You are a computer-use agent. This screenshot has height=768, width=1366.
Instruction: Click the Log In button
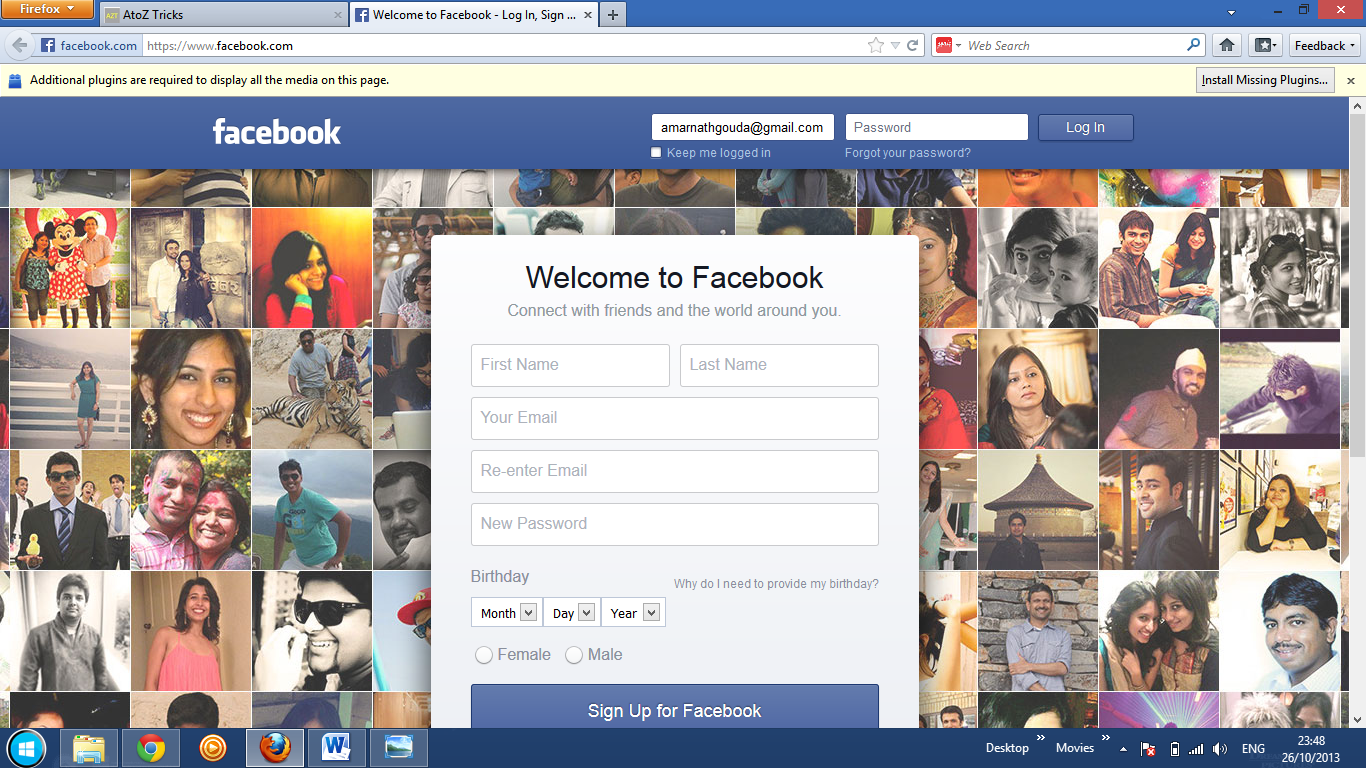pyautogui.click(x=1085, y=127)
